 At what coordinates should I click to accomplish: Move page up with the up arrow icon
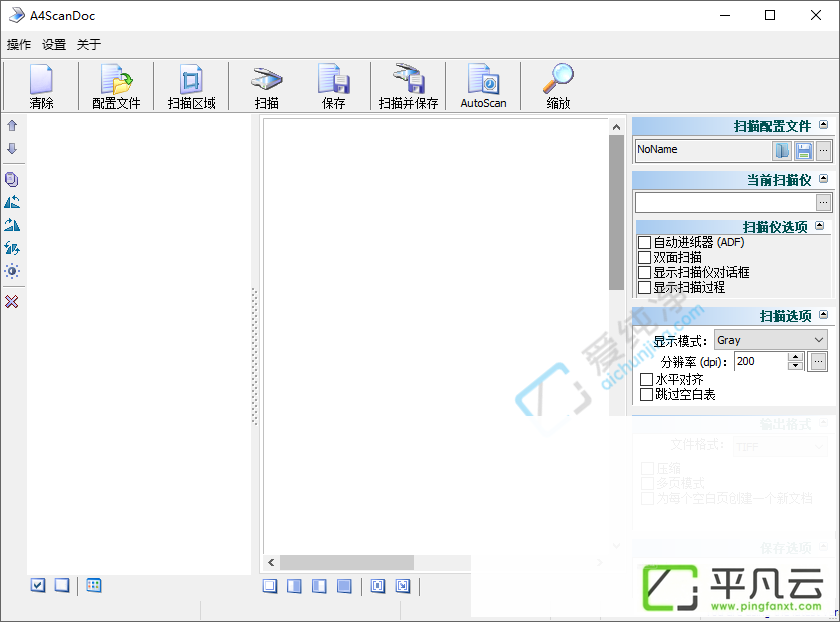[x=12, y=126]
